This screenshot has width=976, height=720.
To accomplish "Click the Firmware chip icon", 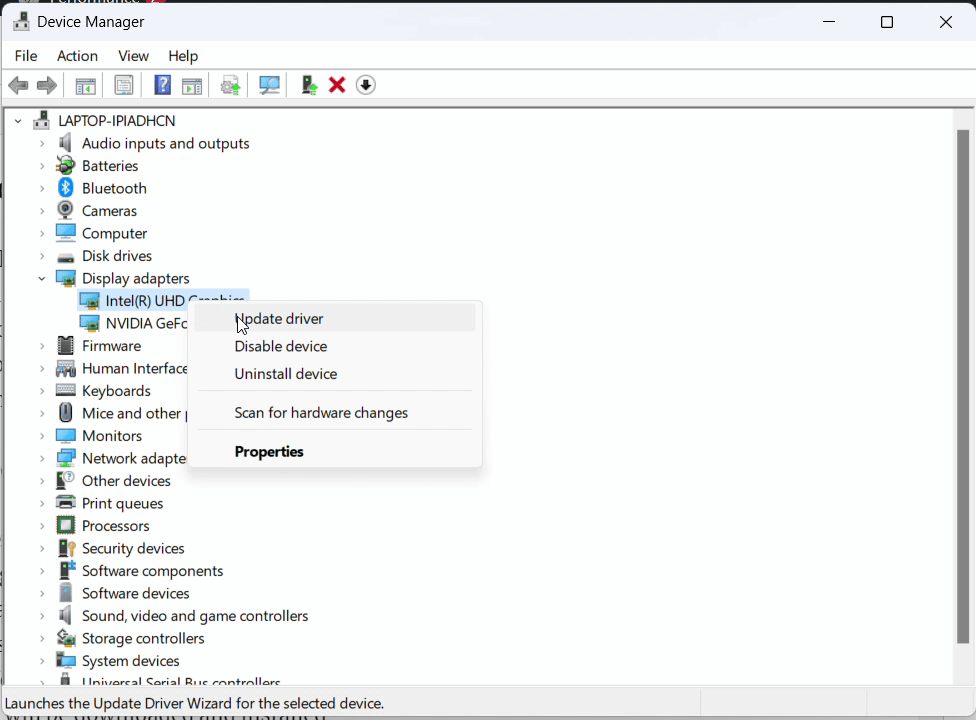I will click(65, 345).
